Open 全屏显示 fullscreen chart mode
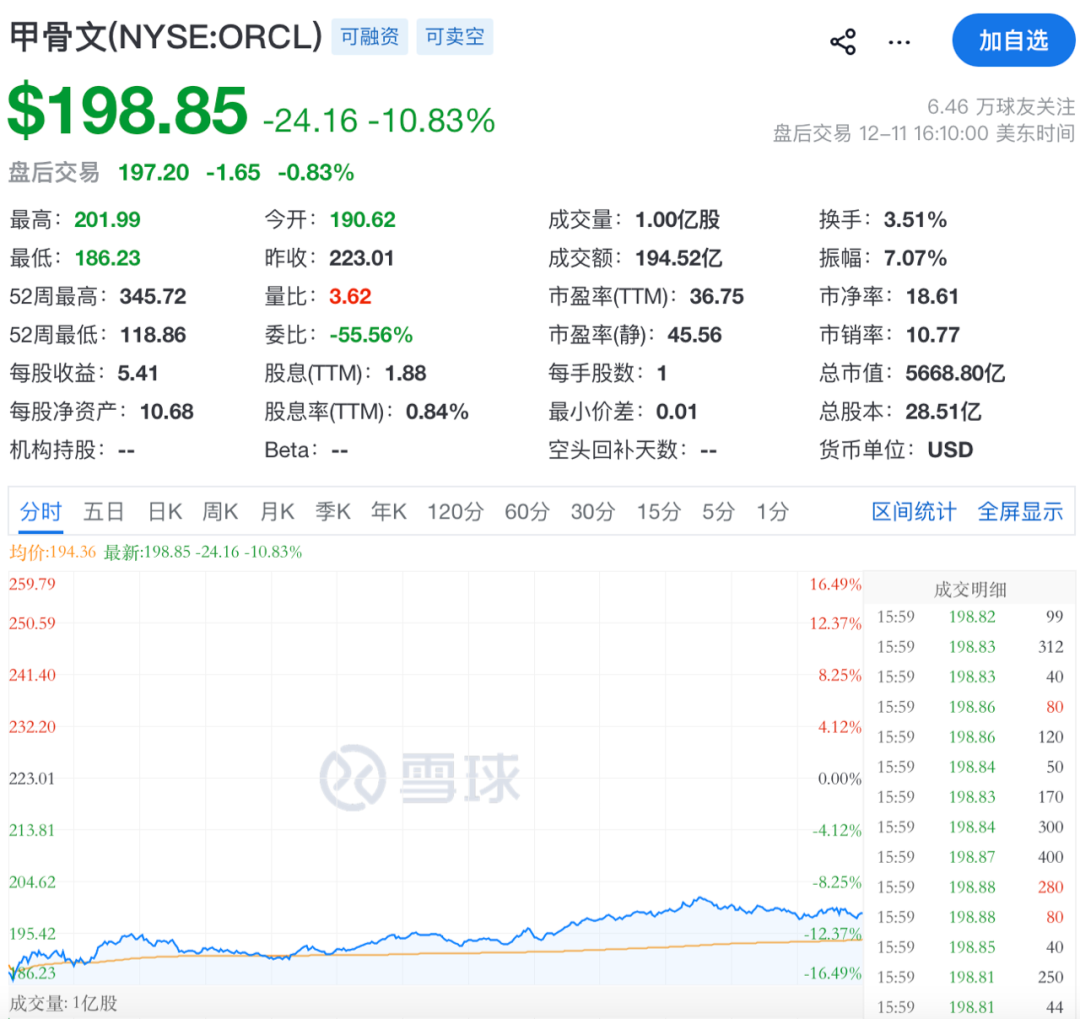Screen dimensions: 1080x1019 tap(1020, 511)
